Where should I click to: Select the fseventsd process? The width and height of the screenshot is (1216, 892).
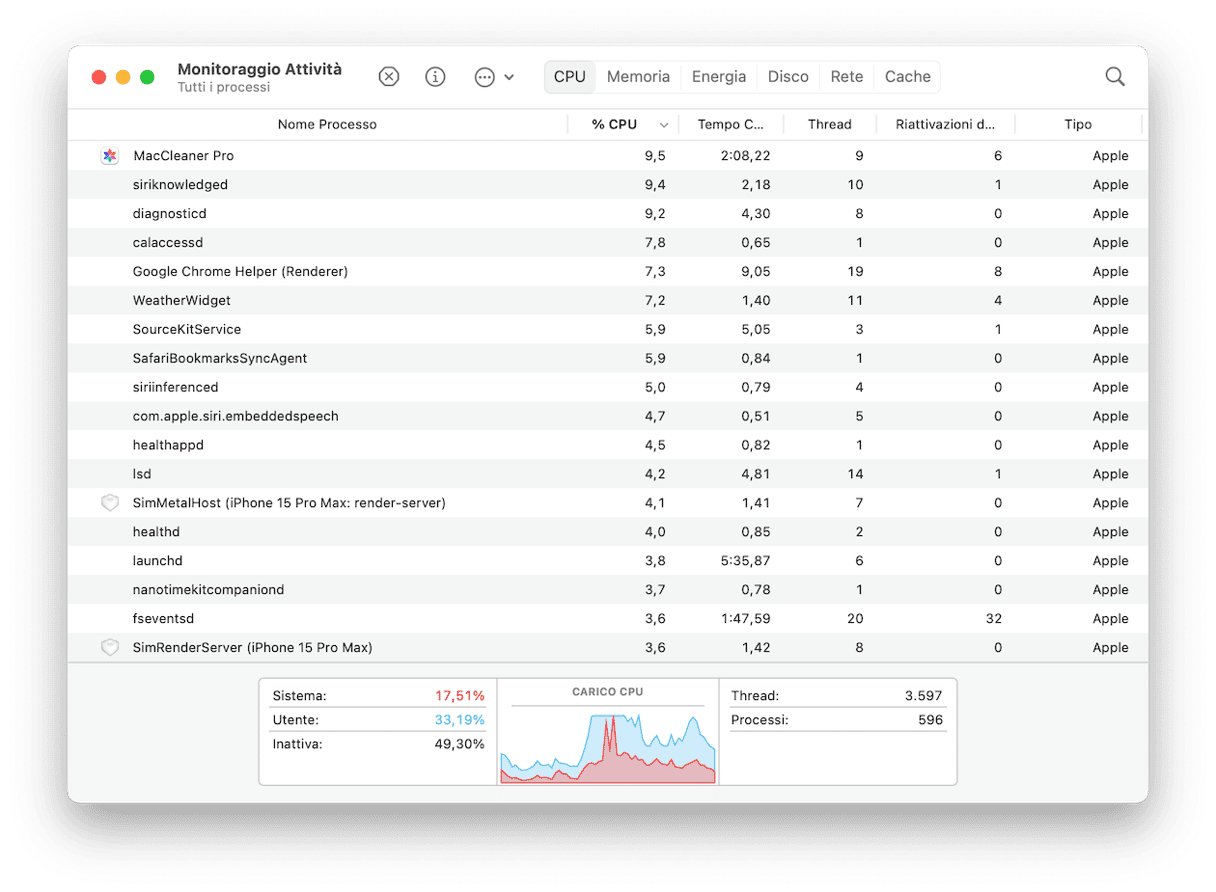point(608,619)
